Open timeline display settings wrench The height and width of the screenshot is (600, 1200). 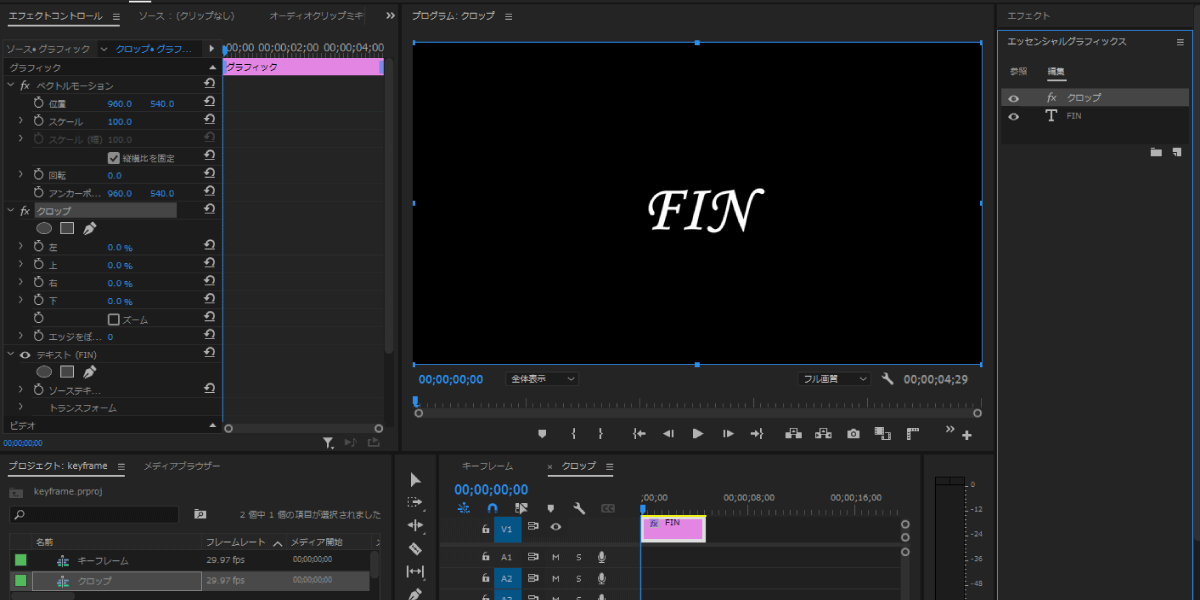tap(579, 508)
